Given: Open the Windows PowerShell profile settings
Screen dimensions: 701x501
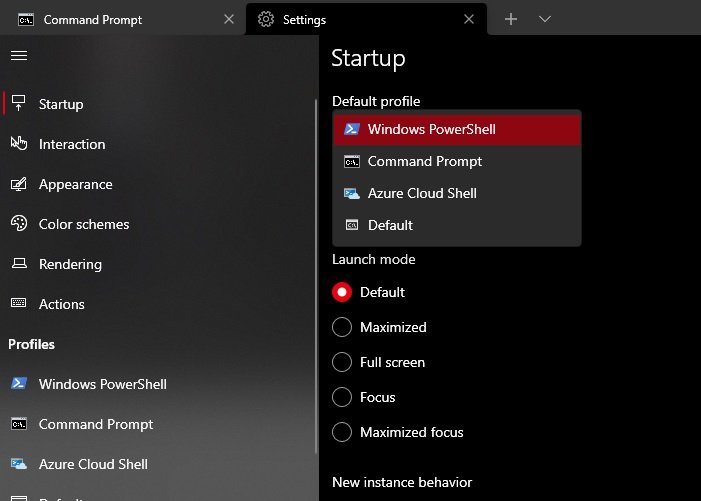Looking at the screenshot, I should (102, 384).
